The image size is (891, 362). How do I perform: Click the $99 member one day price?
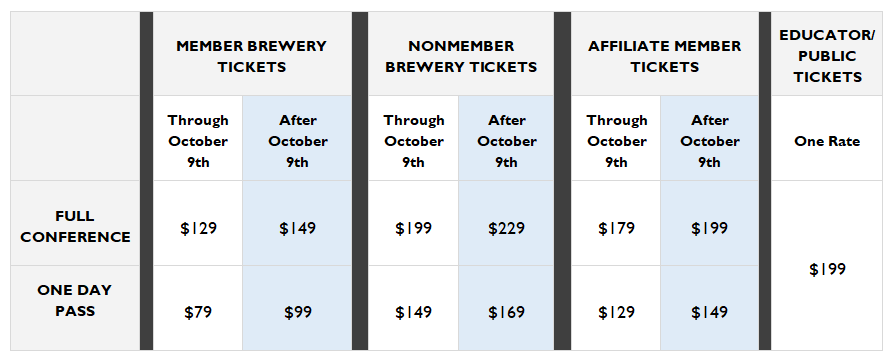(x=297, y=313)
